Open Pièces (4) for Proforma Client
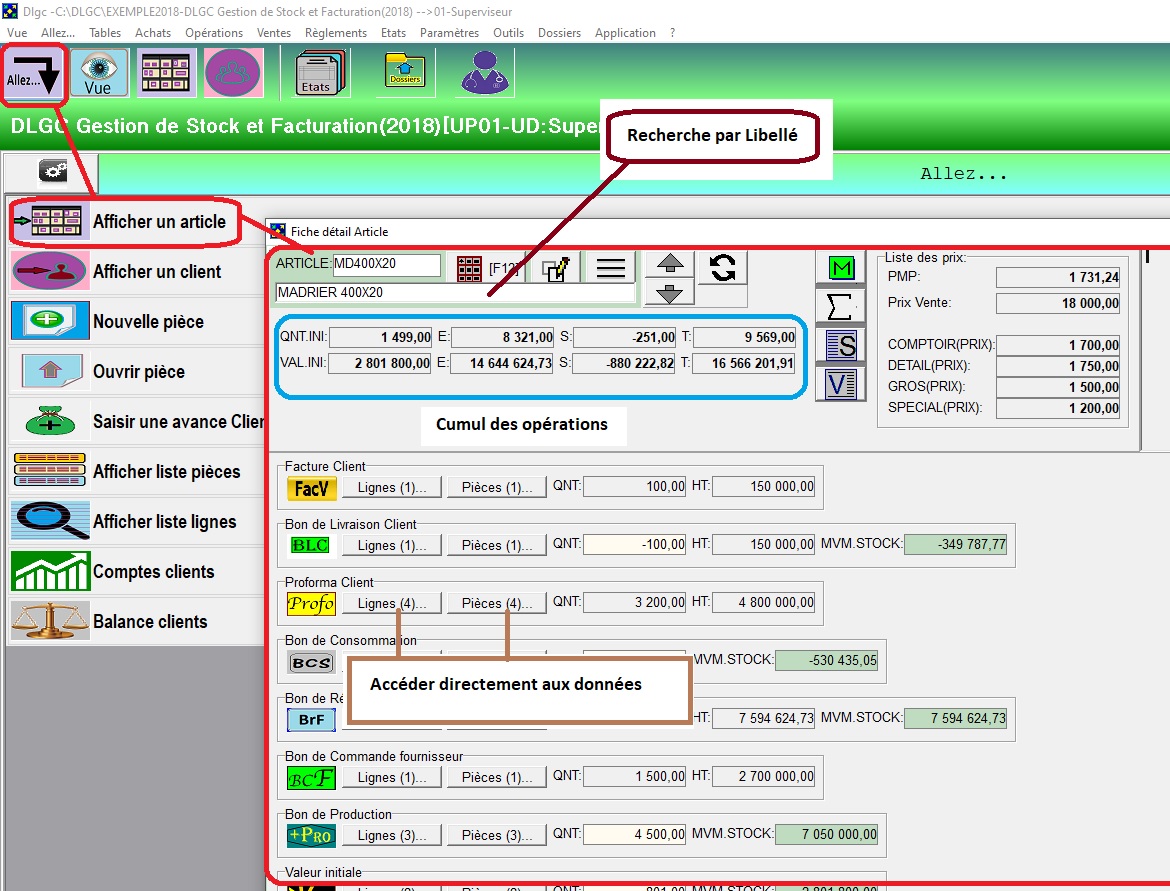 pyautogui.click(x=497, y=604)
